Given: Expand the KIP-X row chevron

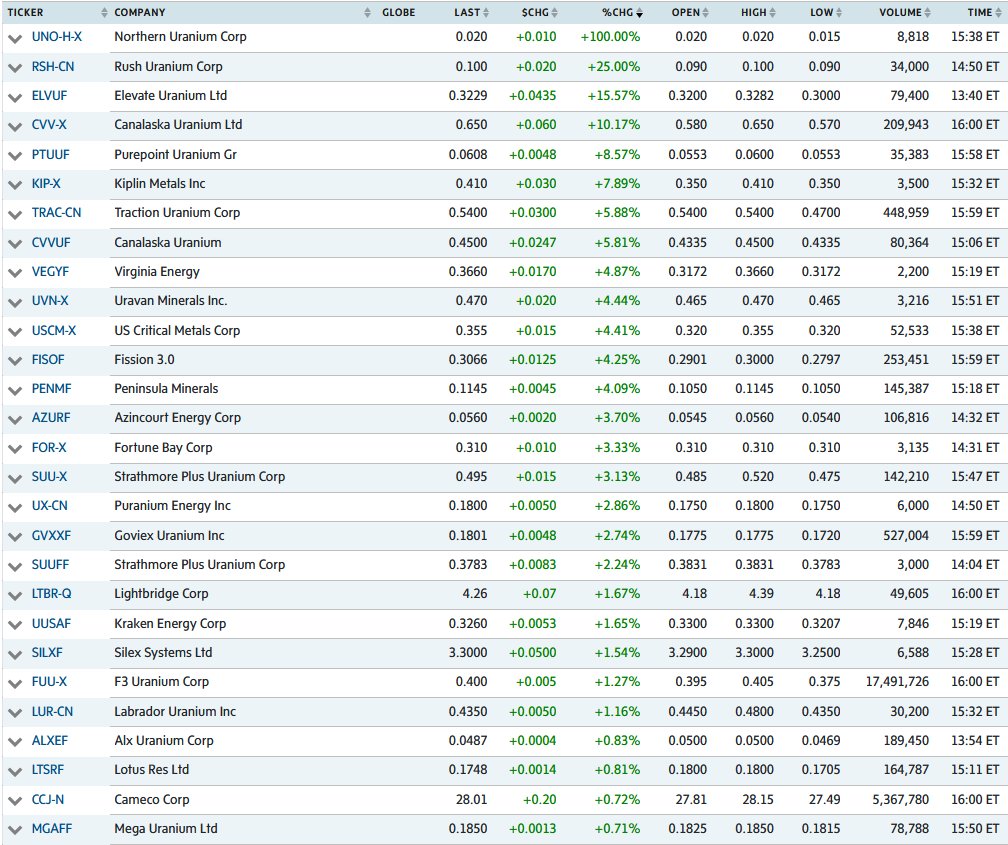Looking at the screenshot, I should 15,185.
